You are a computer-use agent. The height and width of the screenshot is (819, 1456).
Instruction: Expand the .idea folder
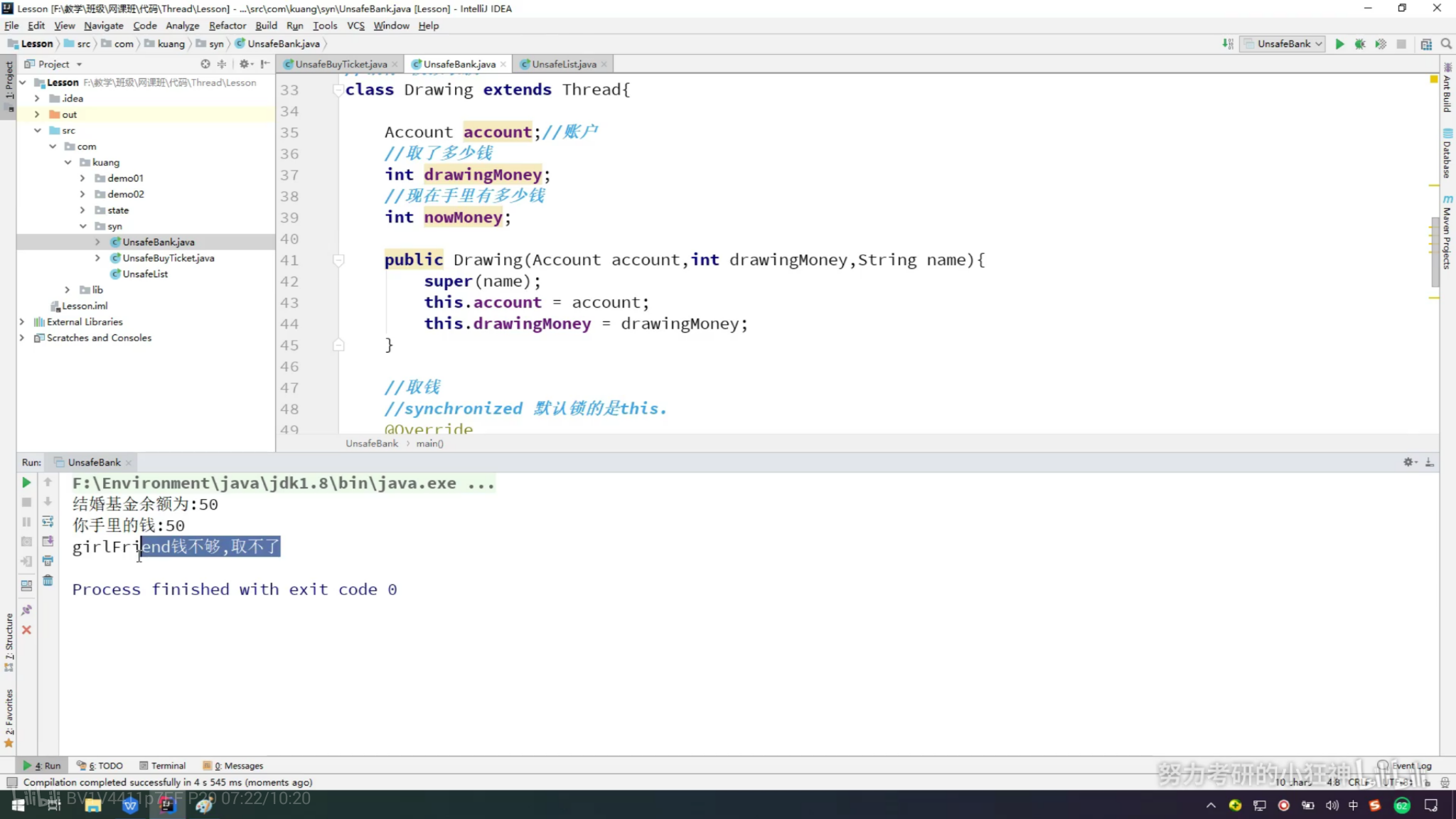coord(37,98)
